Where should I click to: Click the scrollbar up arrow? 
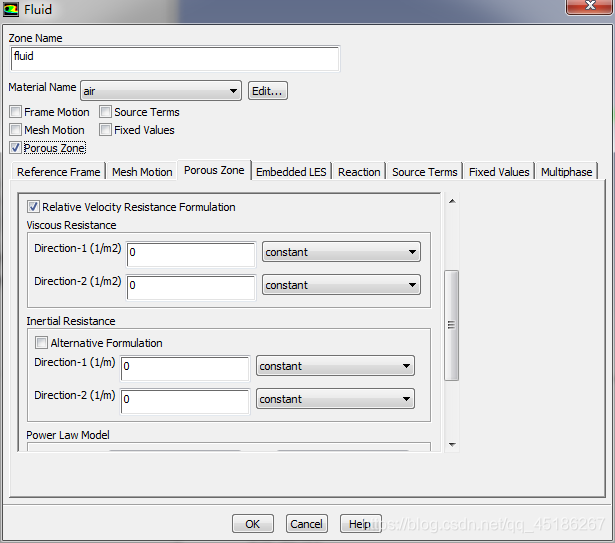coord(452,201)
